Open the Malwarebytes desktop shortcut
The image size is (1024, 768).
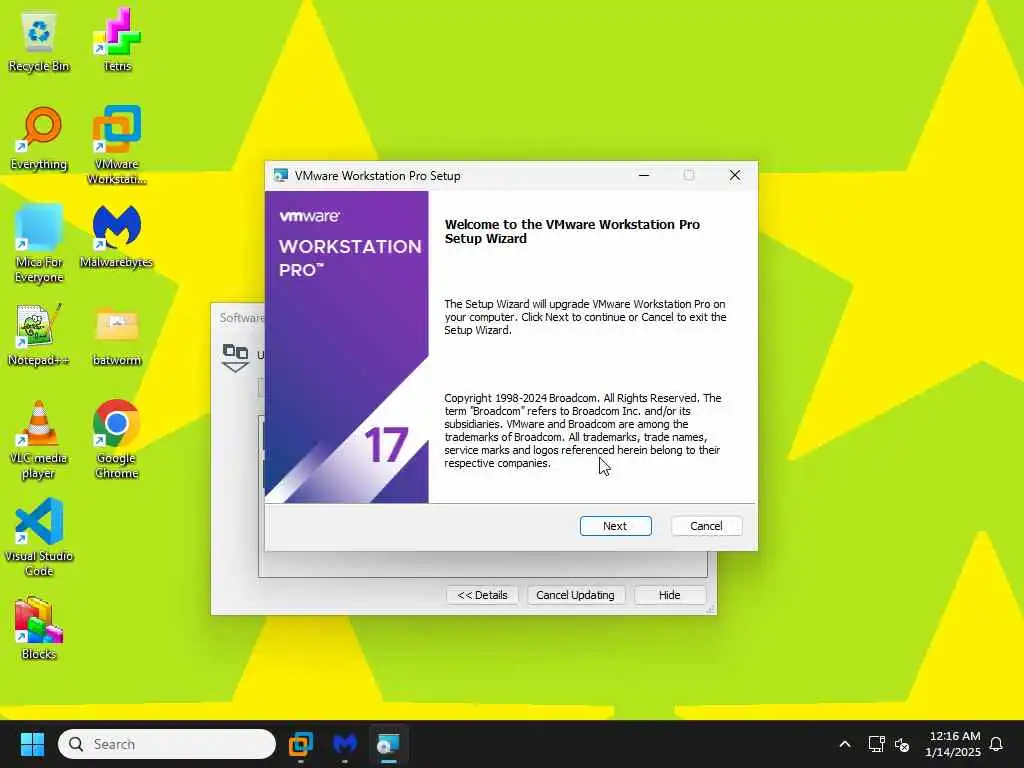point(116,236)
